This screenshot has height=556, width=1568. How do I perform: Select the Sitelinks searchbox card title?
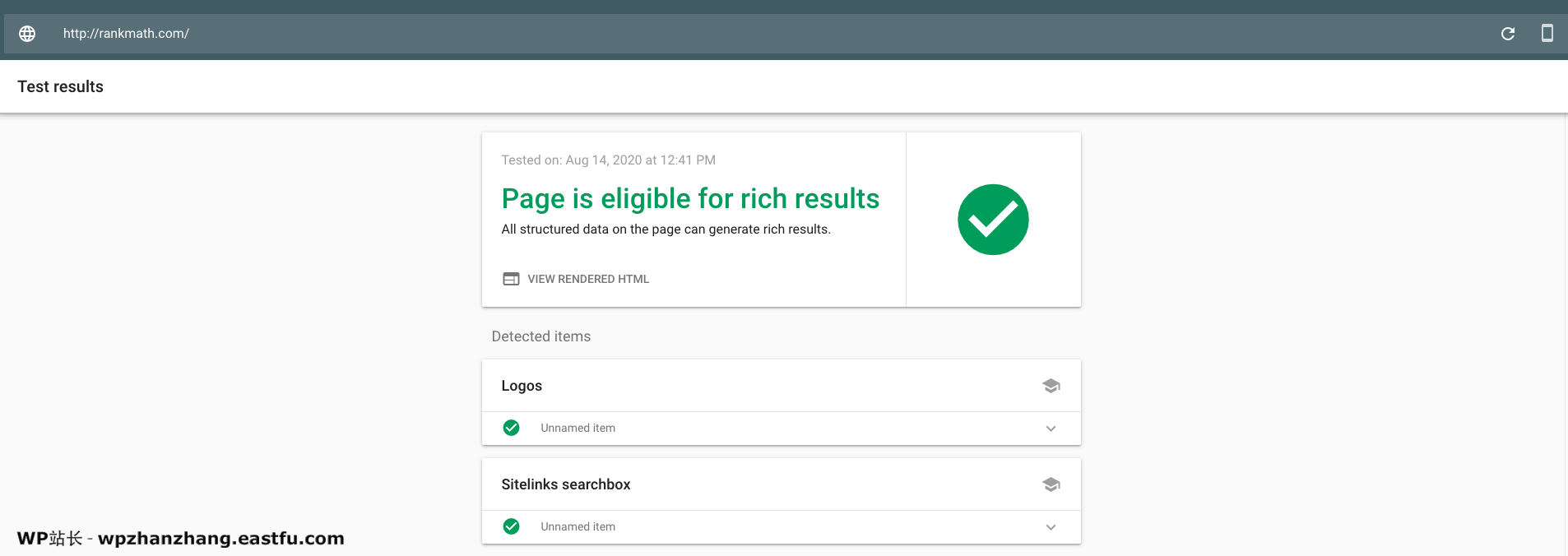(565, 484)
